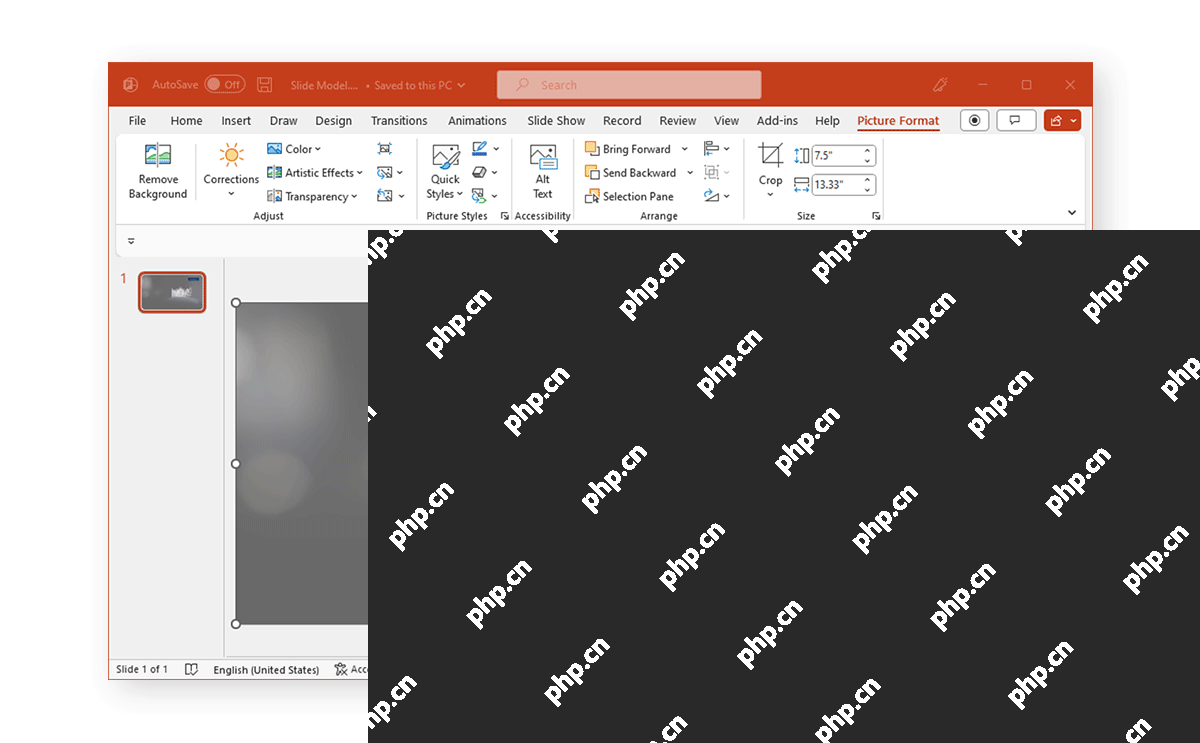Click English (United States) language status

tap(266, 670)
